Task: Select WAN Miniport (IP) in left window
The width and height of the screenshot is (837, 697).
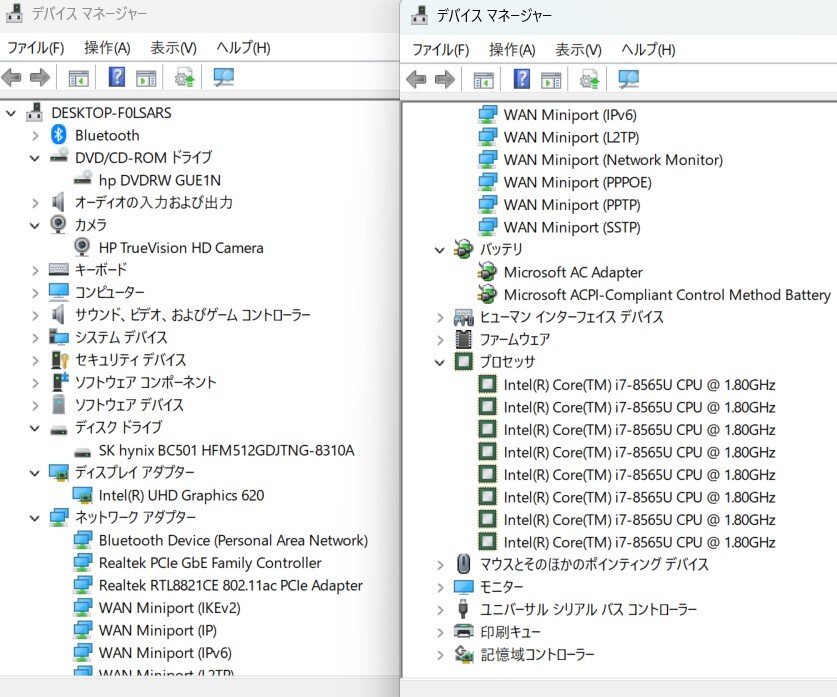Action: point(158,630)
